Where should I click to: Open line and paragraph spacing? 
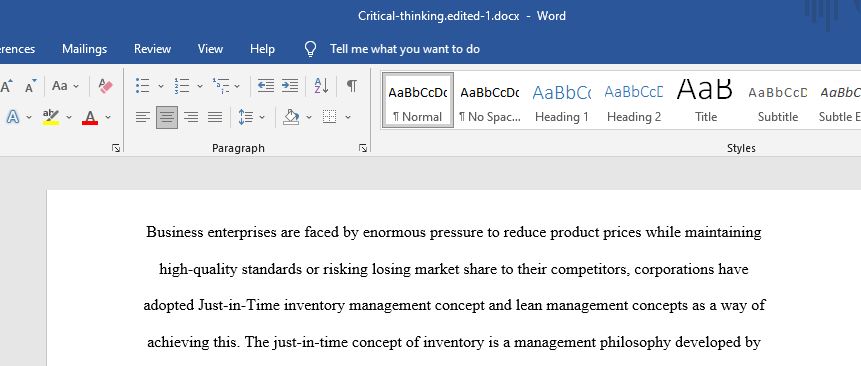pyautogui.click(x=246, y=117)
